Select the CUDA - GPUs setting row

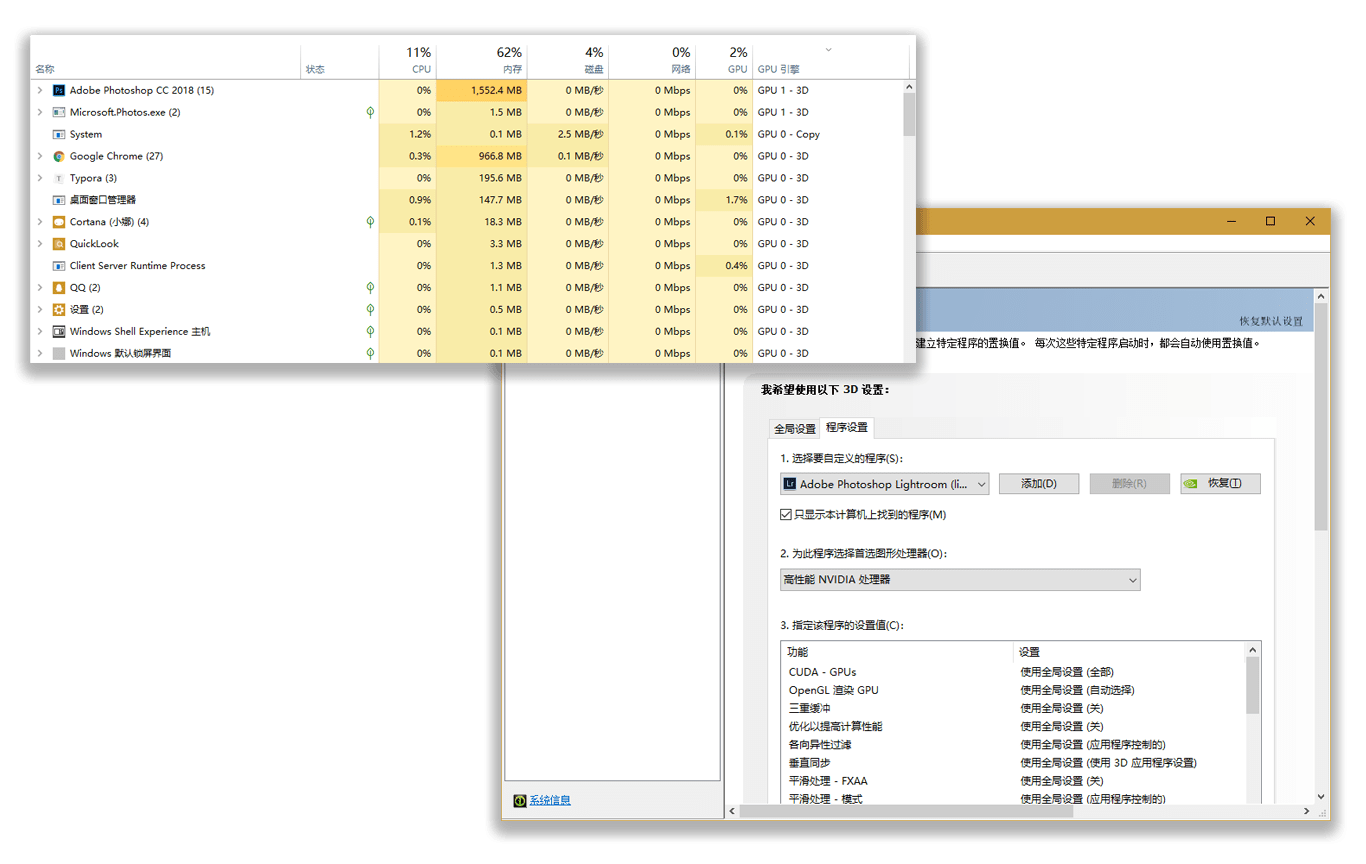[1013, 672]
